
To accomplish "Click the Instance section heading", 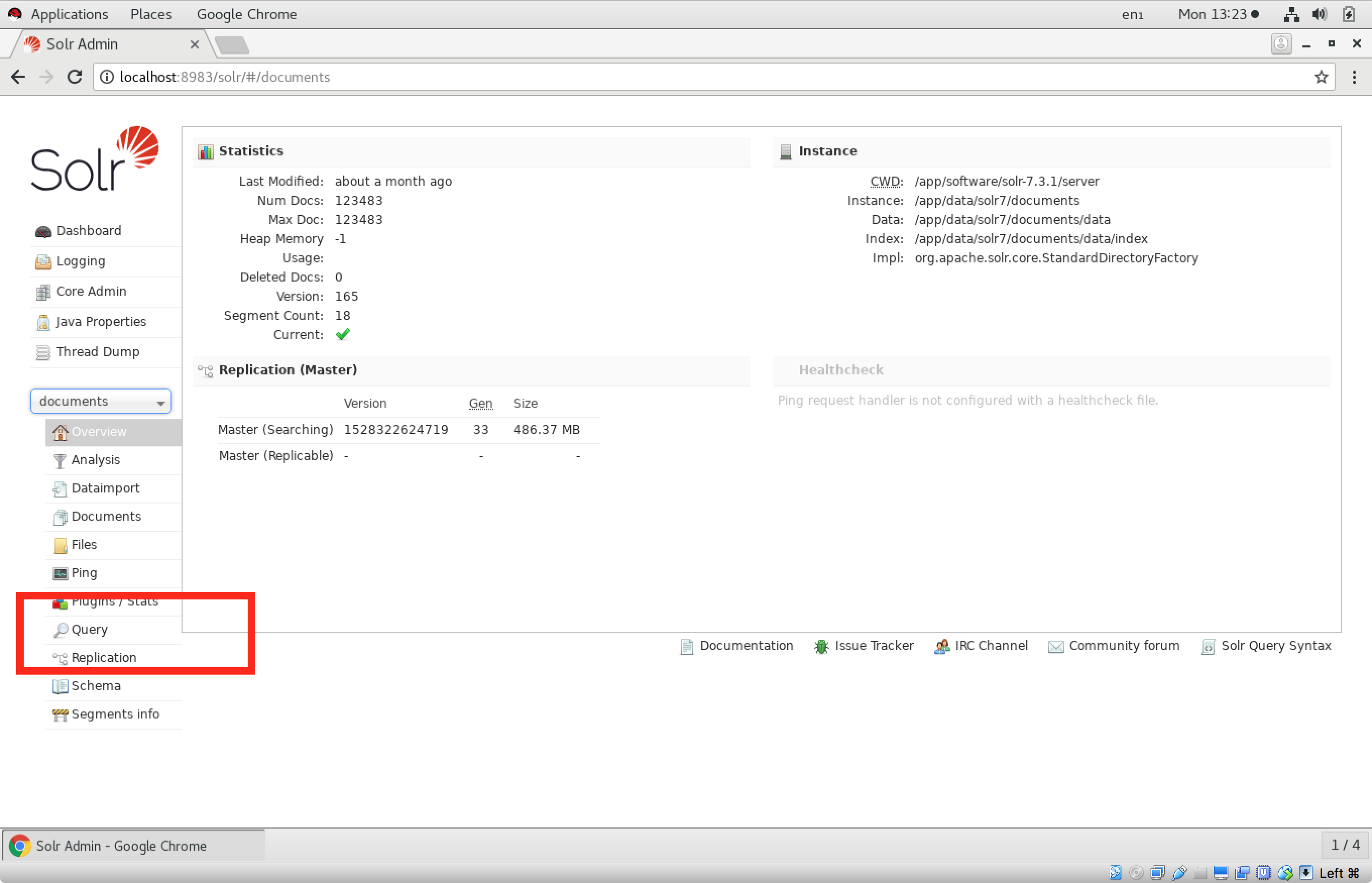I will pos(828,151).
